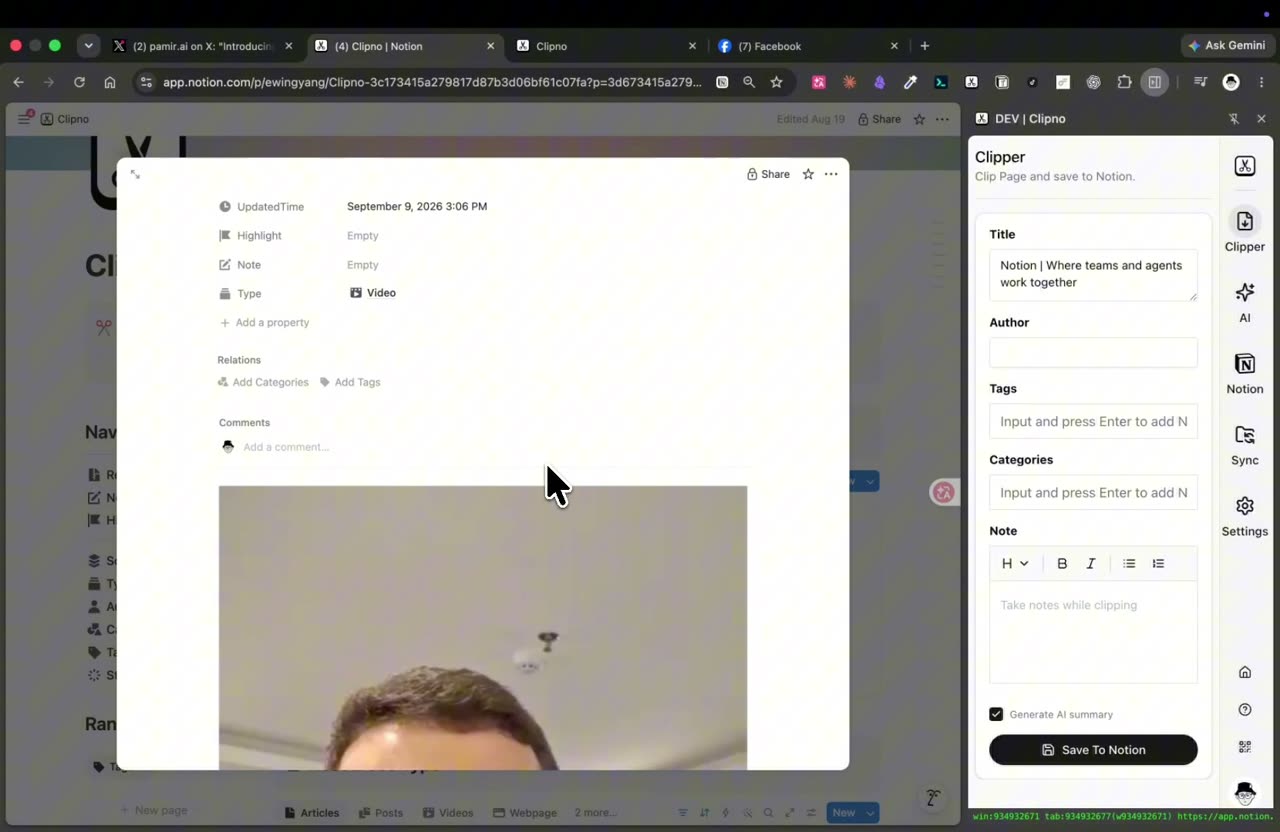
Task: Click the ChatGPT extension icon
Action: (x=1093, y=82)
